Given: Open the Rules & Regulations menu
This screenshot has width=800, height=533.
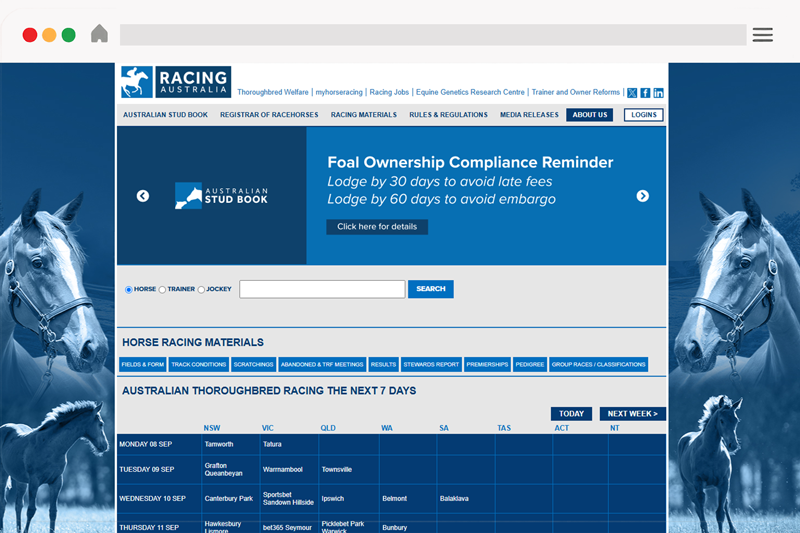Looking at the screenshot, I should (448, 115).
